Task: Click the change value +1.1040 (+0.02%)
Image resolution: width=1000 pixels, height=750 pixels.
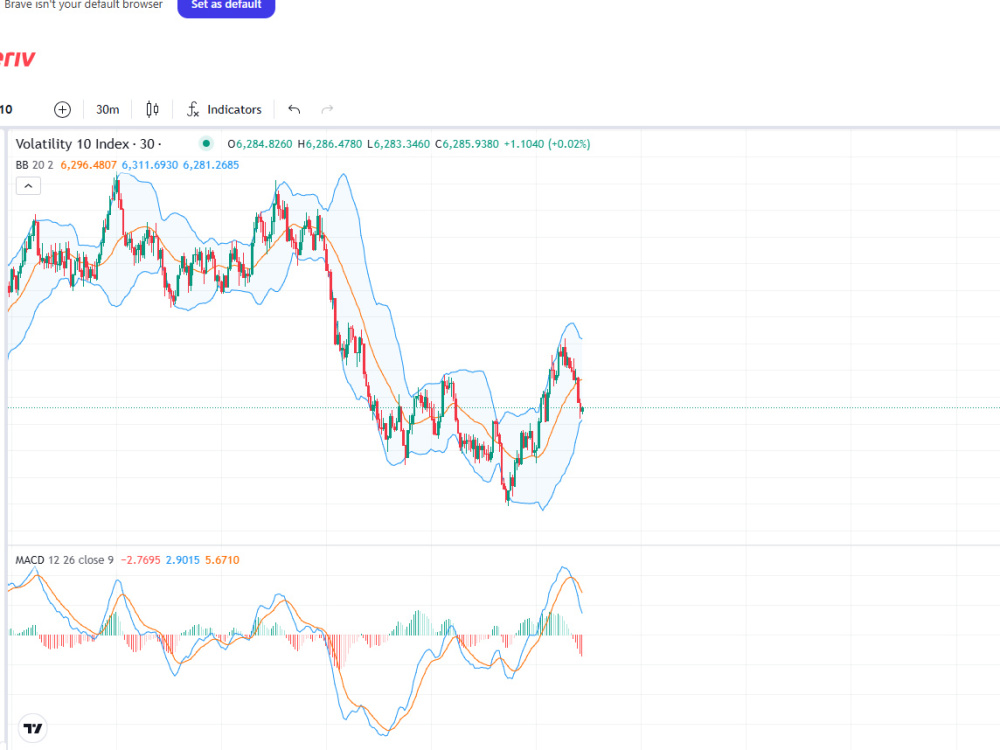Action: tap(547, 144)
